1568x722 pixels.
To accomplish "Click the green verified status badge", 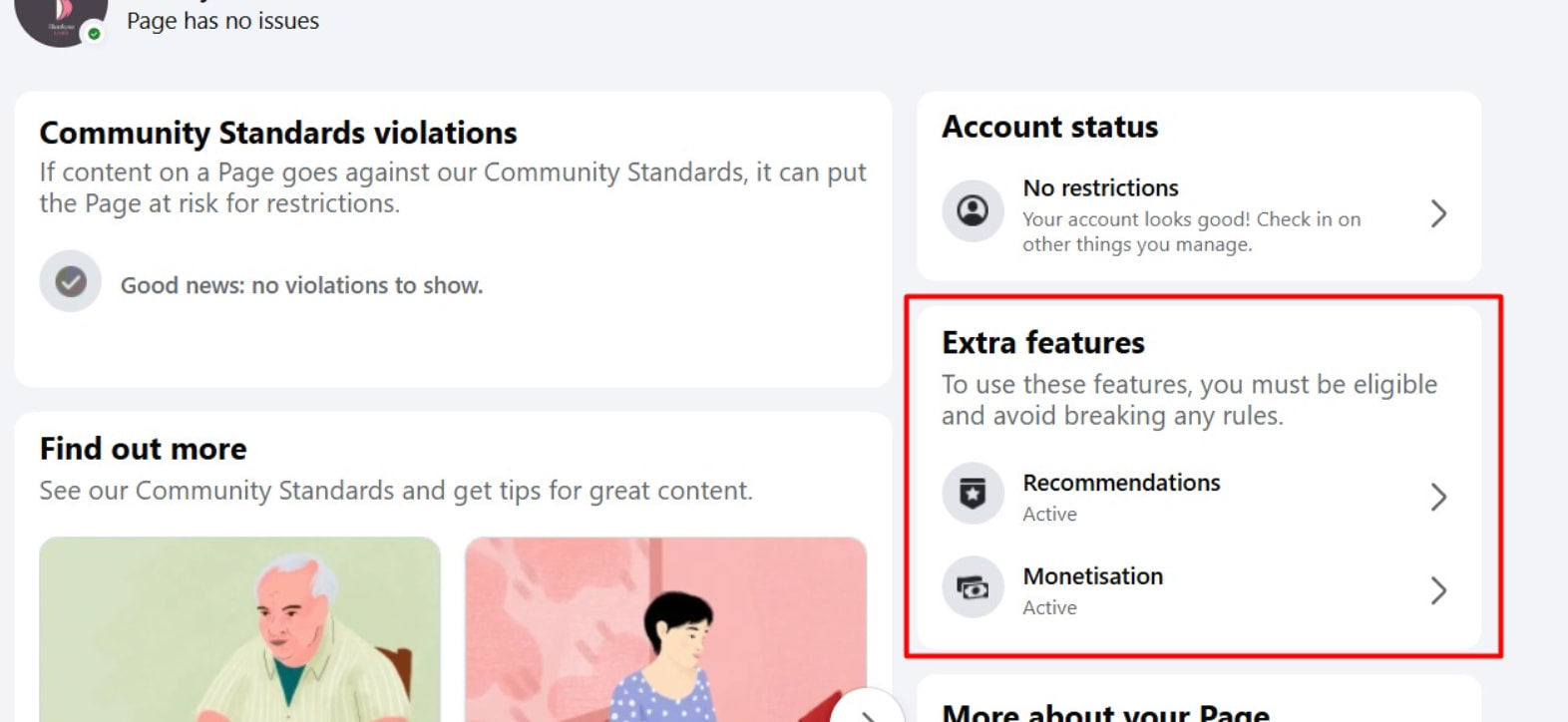I will click(94, 33).
